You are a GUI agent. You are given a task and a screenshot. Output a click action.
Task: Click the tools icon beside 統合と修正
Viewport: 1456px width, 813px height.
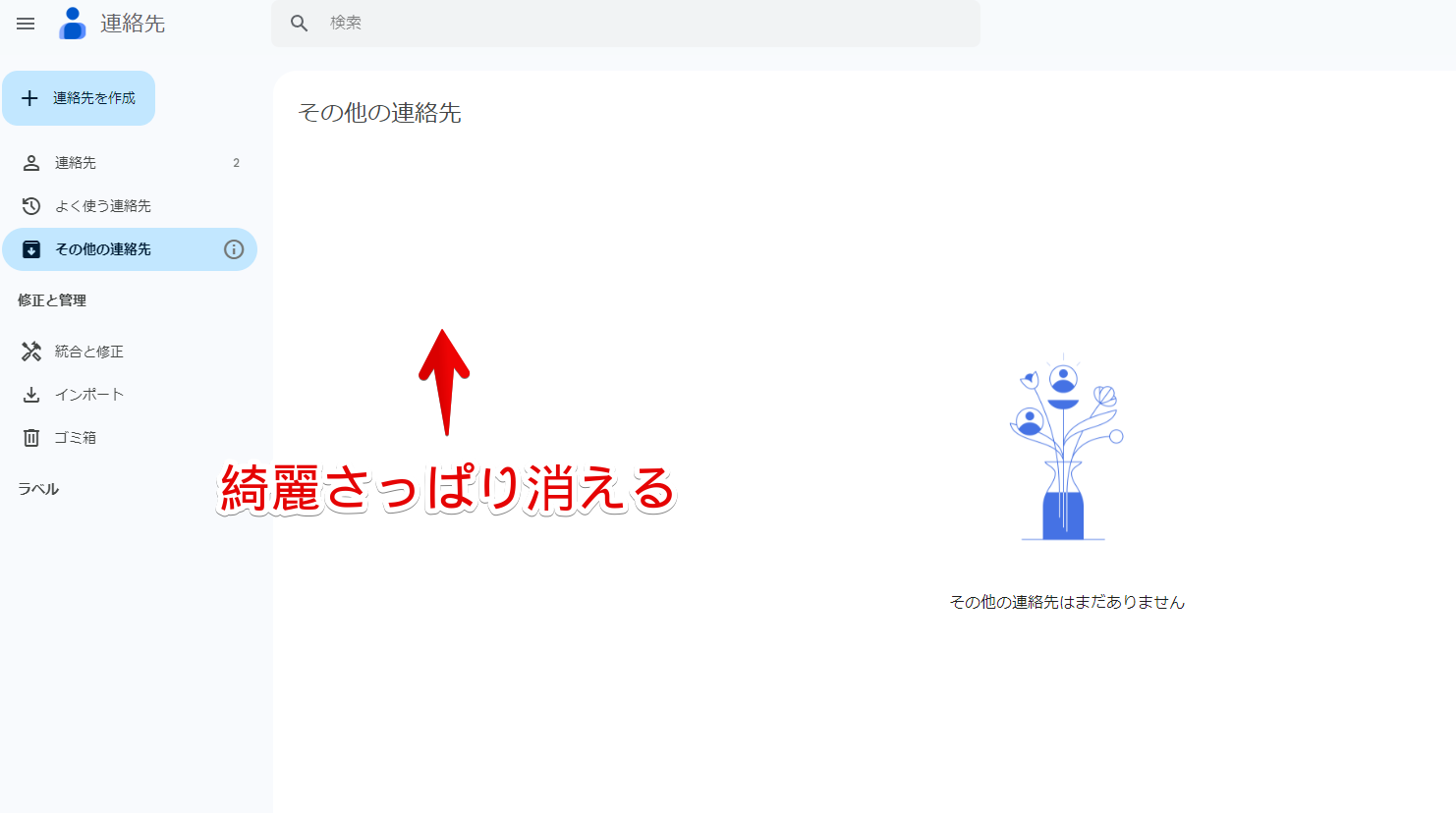coord(31,352)
